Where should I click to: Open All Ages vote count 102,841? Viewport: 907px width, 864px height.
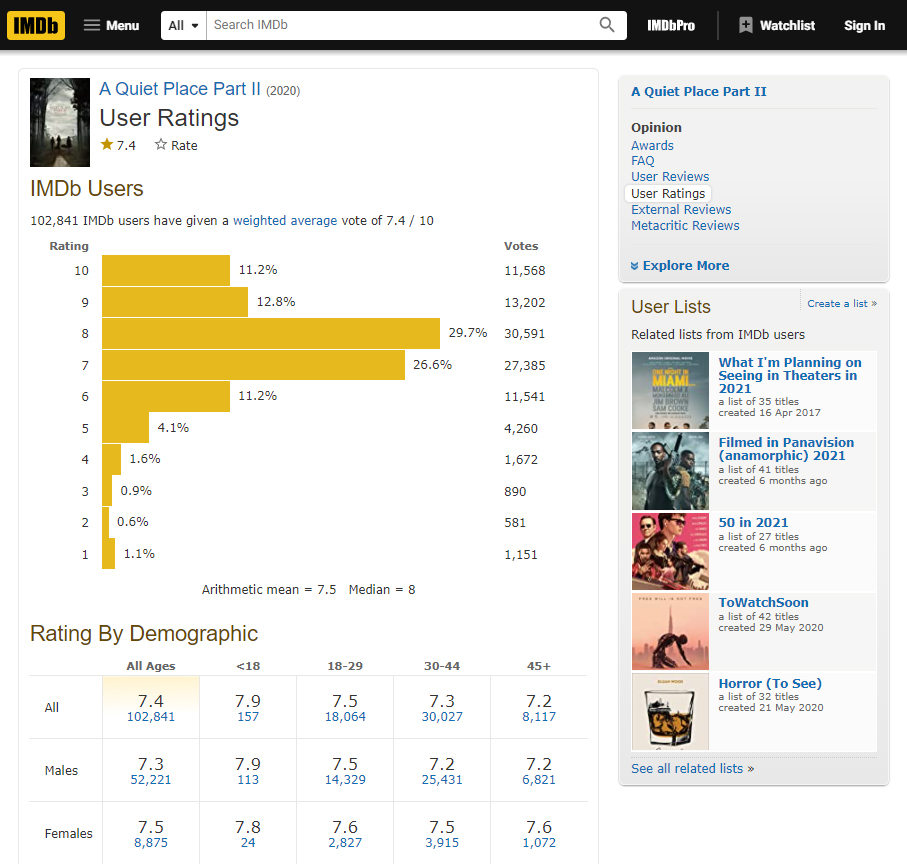tap(150, 717)
